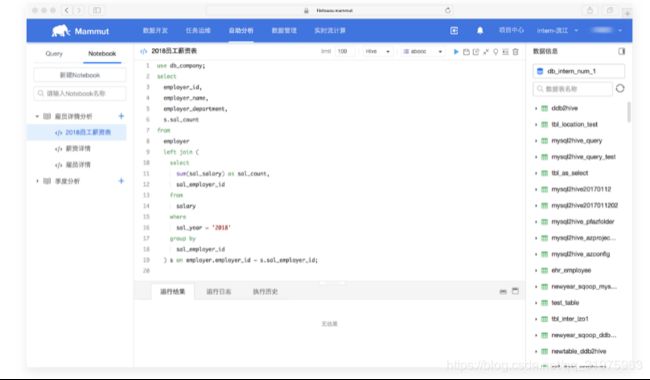Click the newtable_ddb2hive table name
Screen dimensions: 650x380
pyautogui.click(x=579, y=351)
